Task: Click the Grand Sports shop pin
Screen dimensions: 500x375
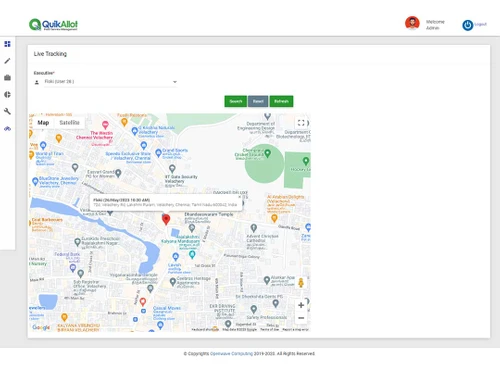Action: coord(159,153)
